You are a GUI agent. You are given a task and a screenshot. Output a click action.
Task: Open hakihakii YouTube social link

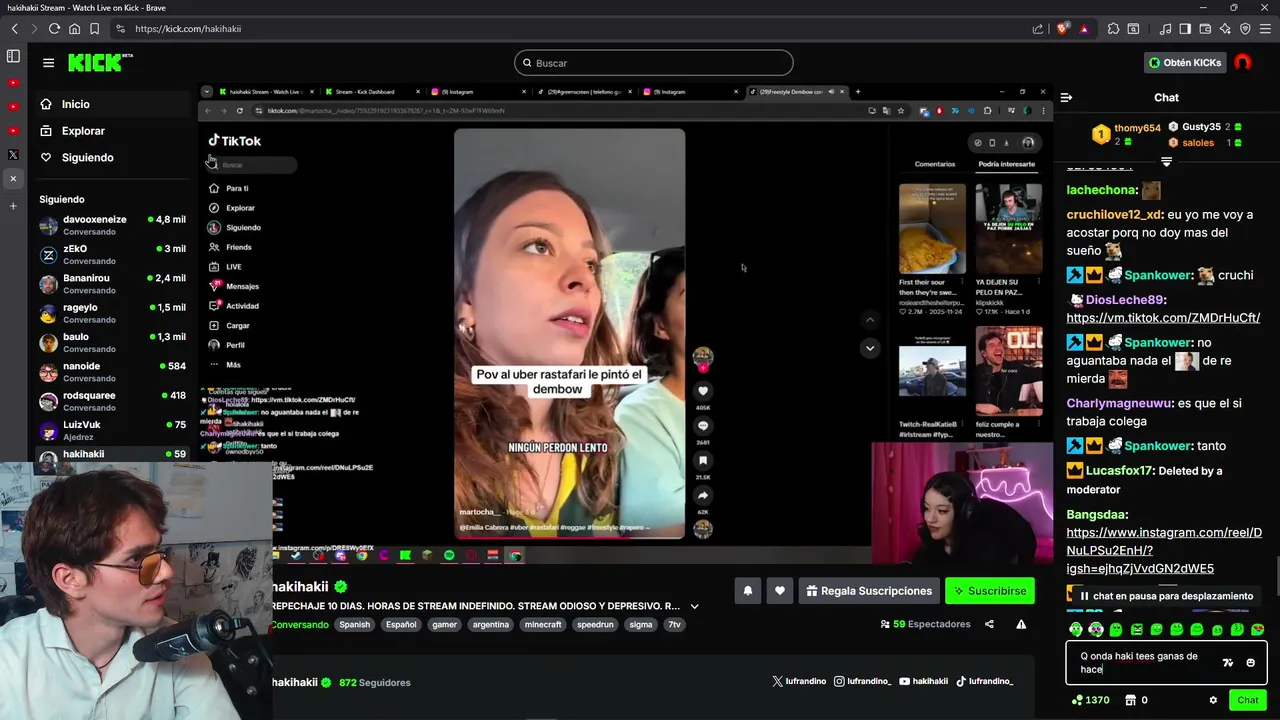point(923,681)
